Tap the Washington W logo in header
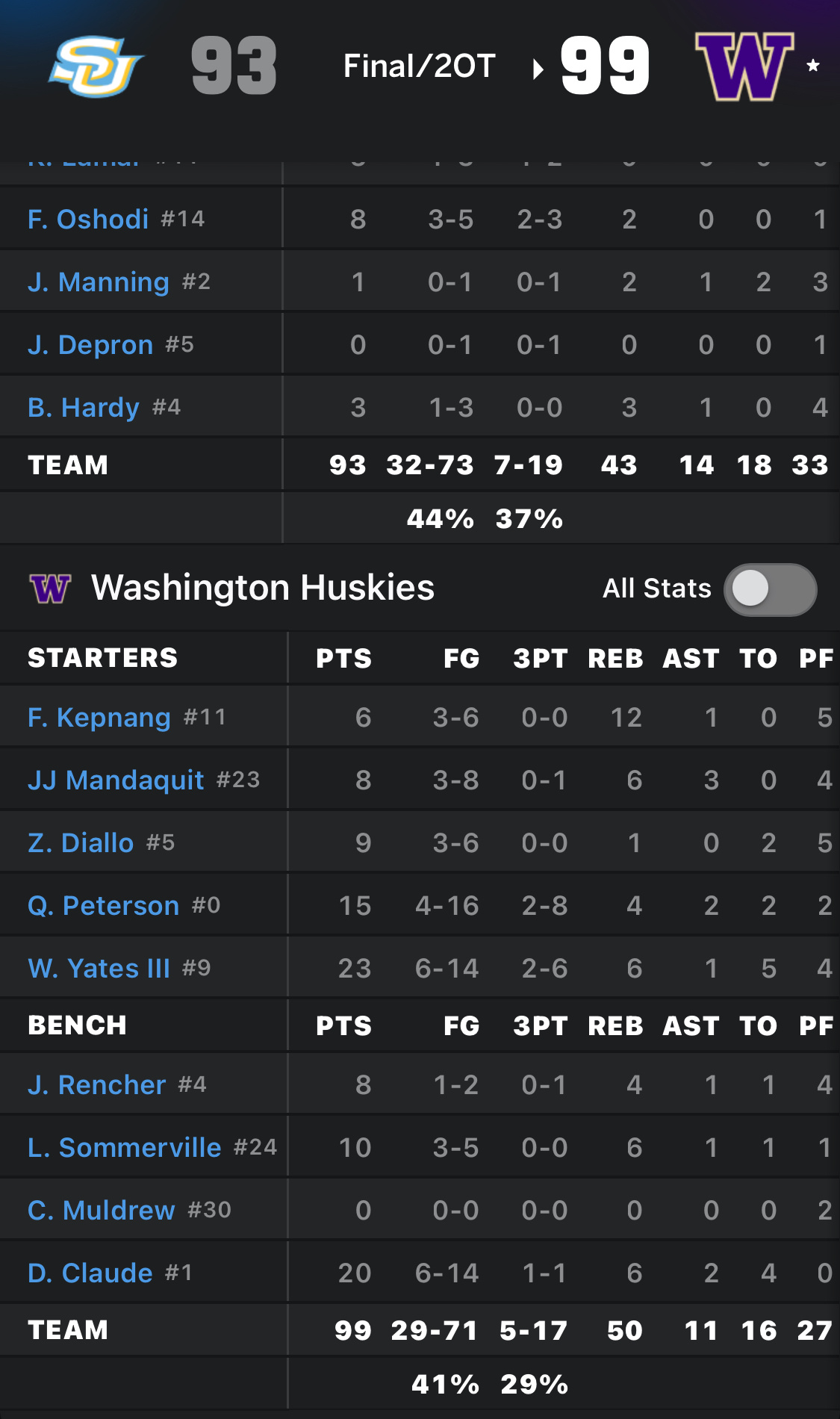Screen dimensions: 840x1419 tap(744, 66)
